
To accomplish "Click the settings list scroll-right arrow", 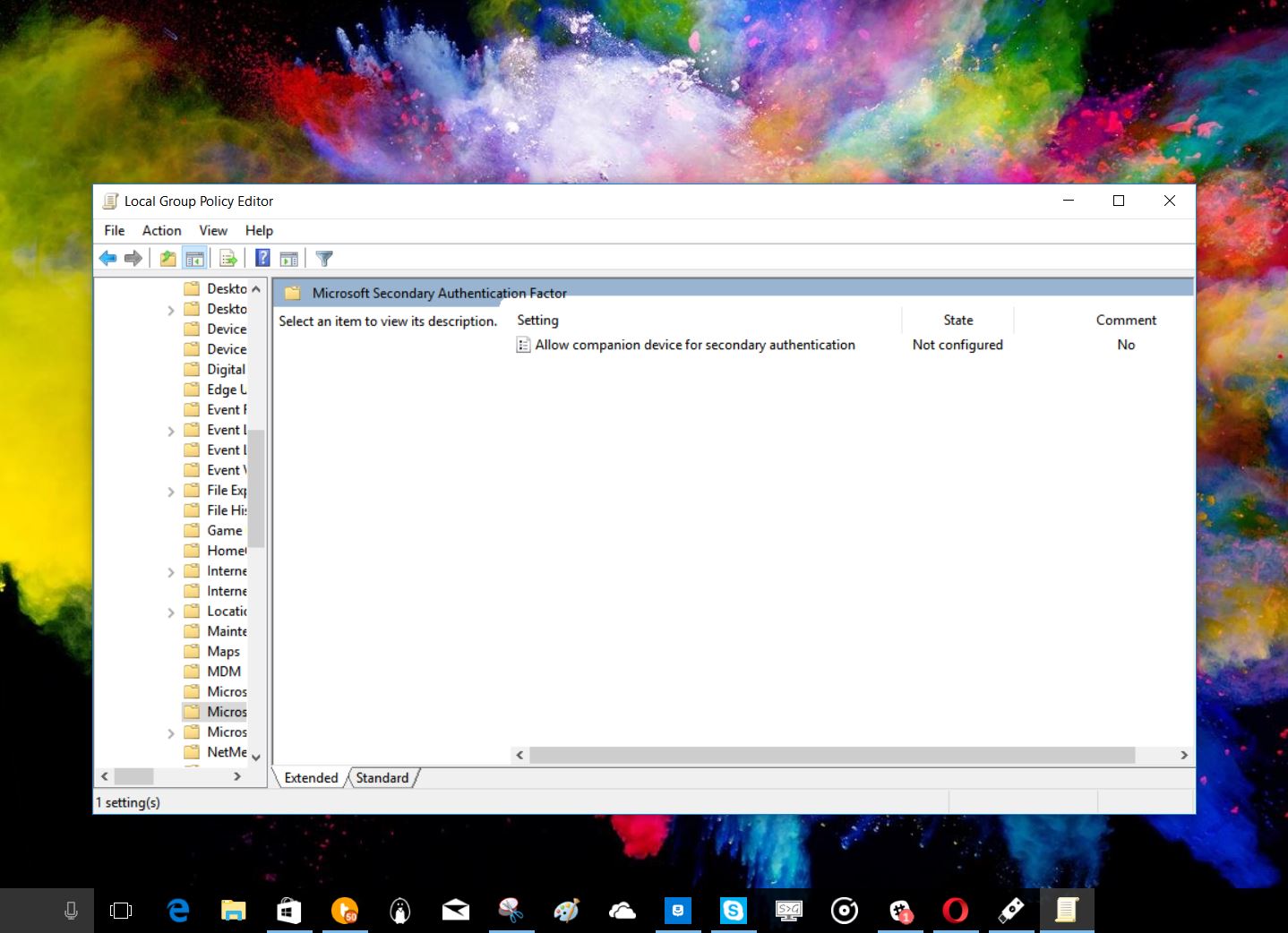I will point(1184,755).
